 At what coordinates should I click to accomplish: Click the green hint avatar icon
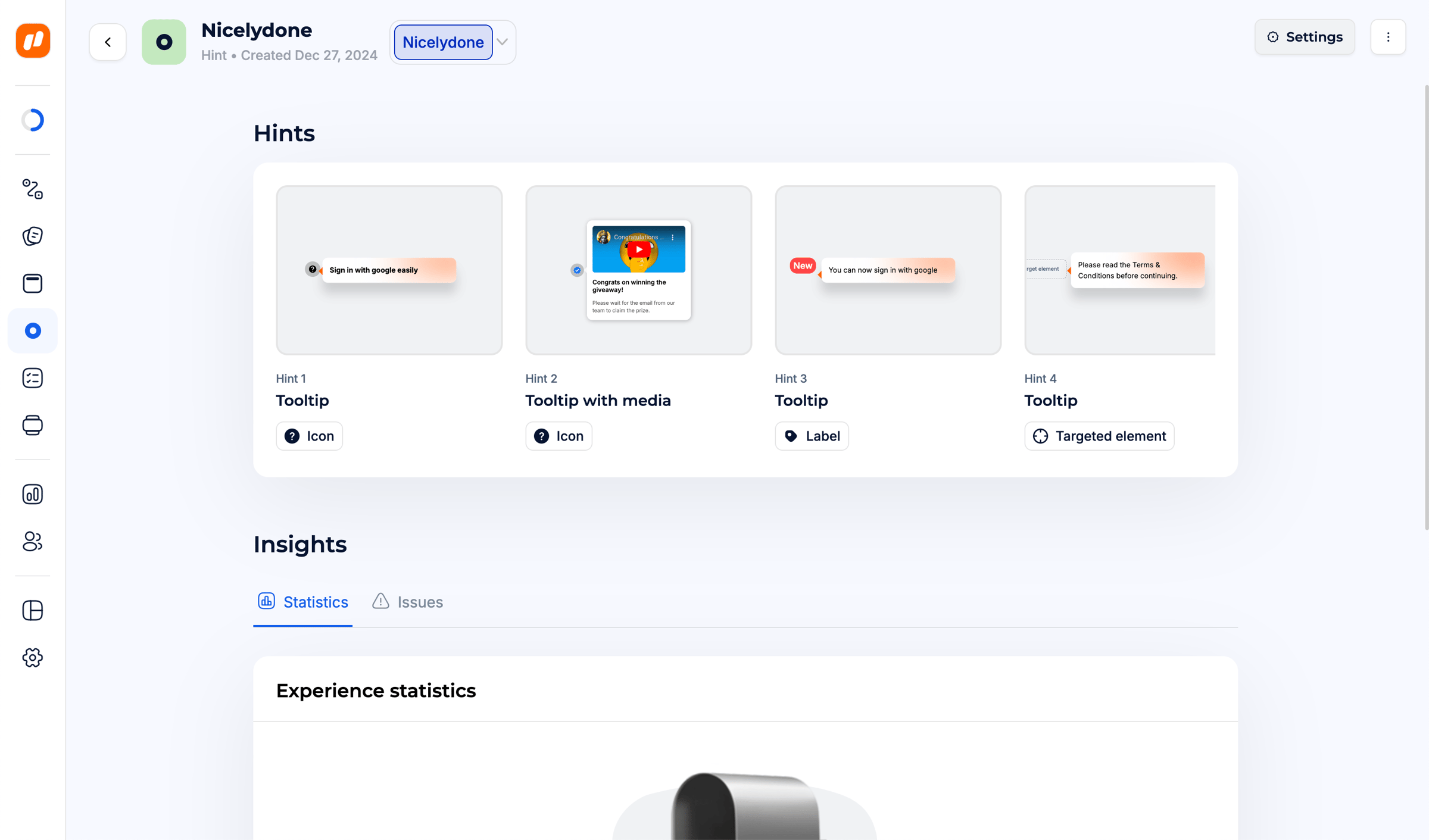(x=164, y=42)
